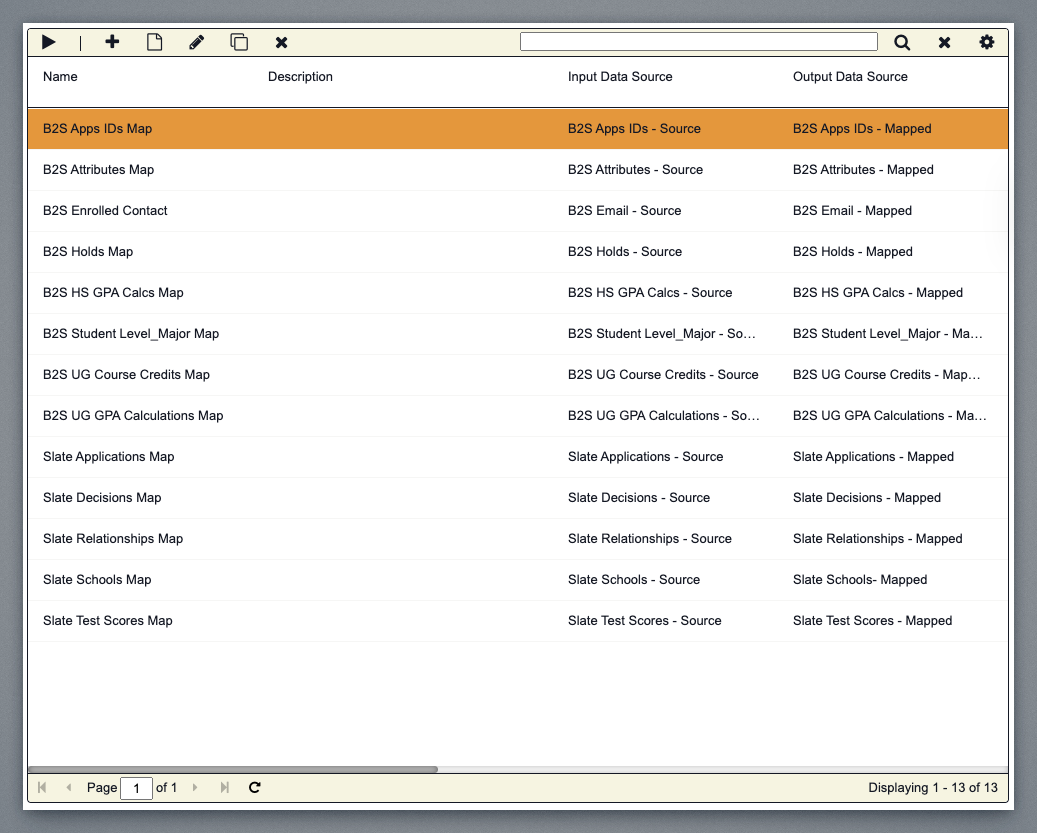
Task: Click the page number input box
Action: pyautogui.click(x=136, y=788)
